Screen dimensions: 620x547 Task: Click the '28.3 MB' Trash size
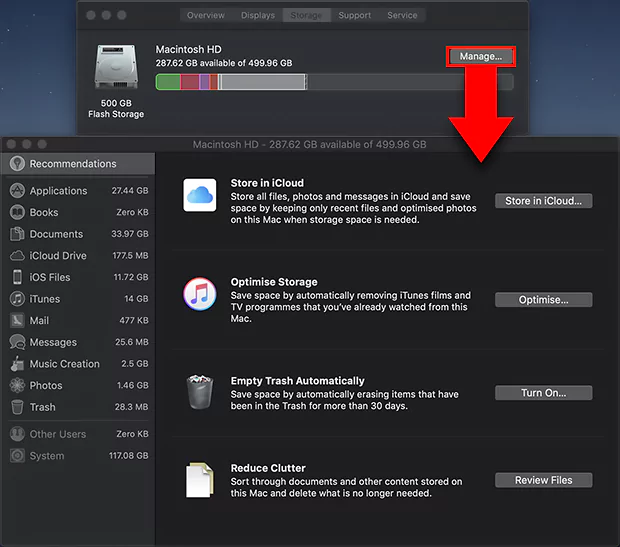(x=132, y=407)
